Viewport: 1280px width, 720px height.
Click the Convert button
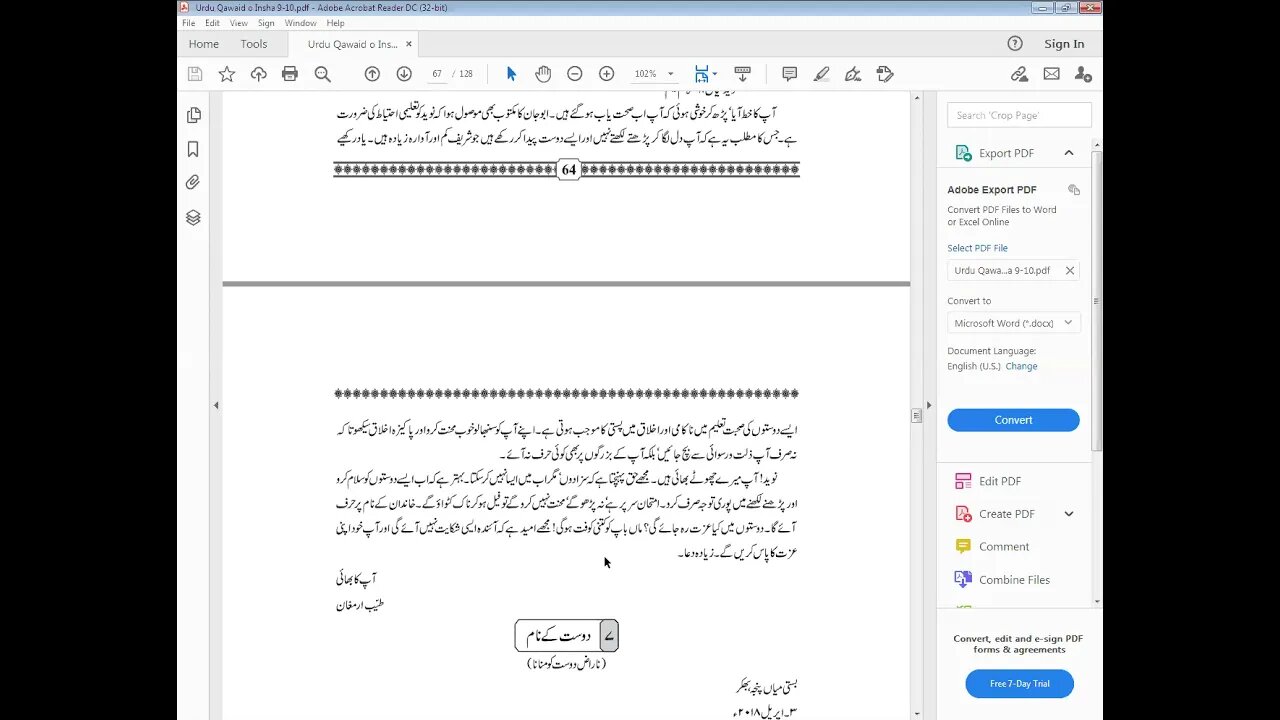tap(1013, 420)
